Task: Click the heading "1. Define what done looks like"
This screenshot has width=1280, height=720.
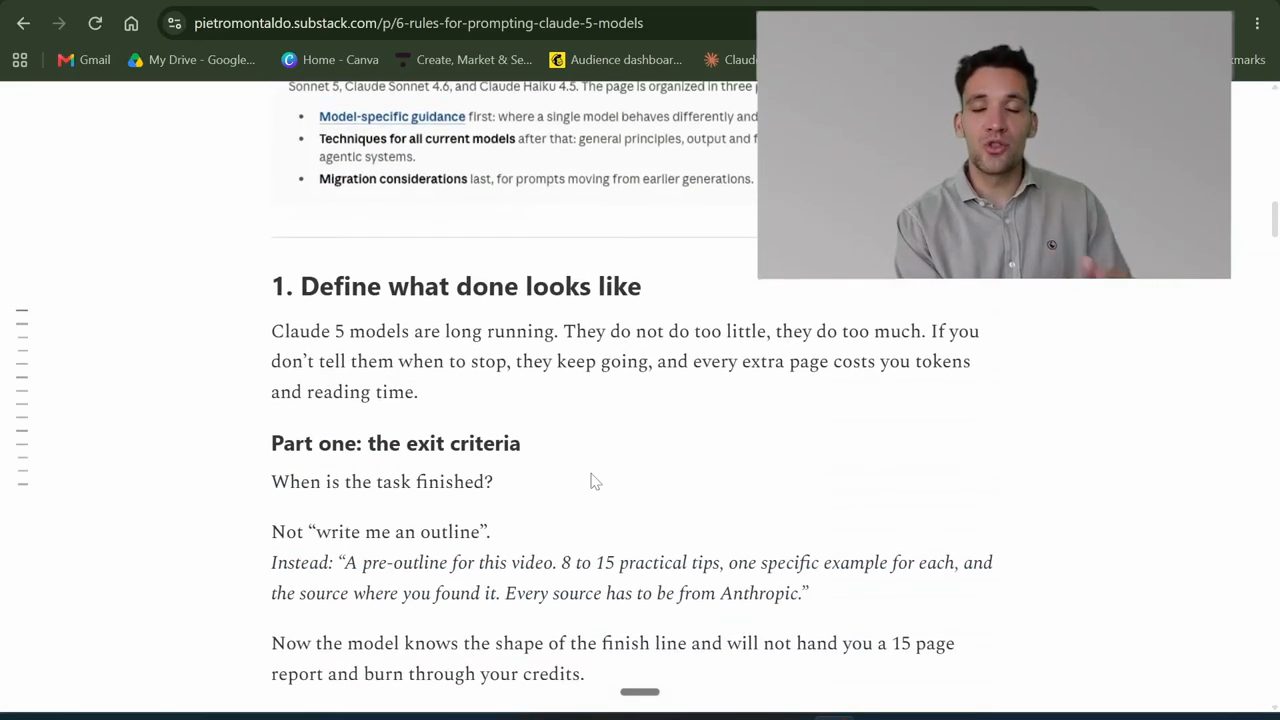Action: 456,286
